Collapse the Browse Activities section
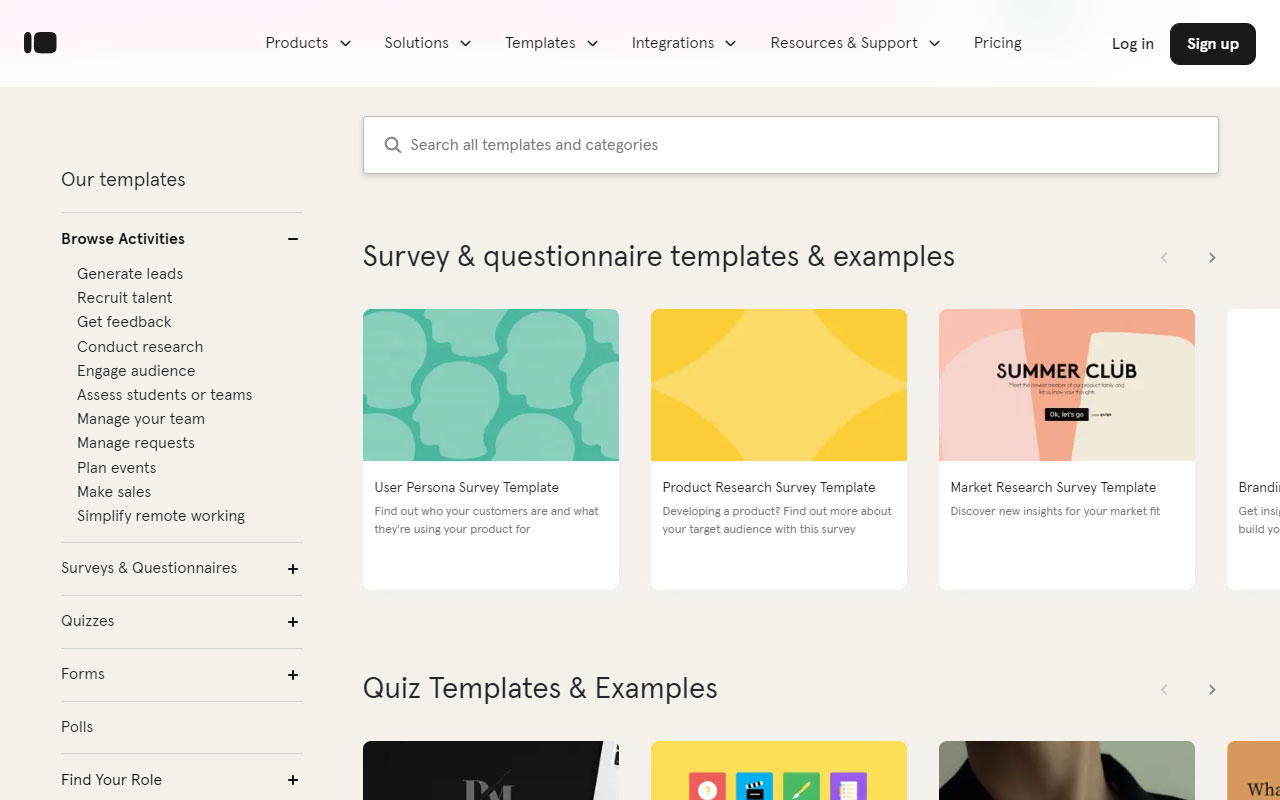1280x800 pixels. (292, 239)
